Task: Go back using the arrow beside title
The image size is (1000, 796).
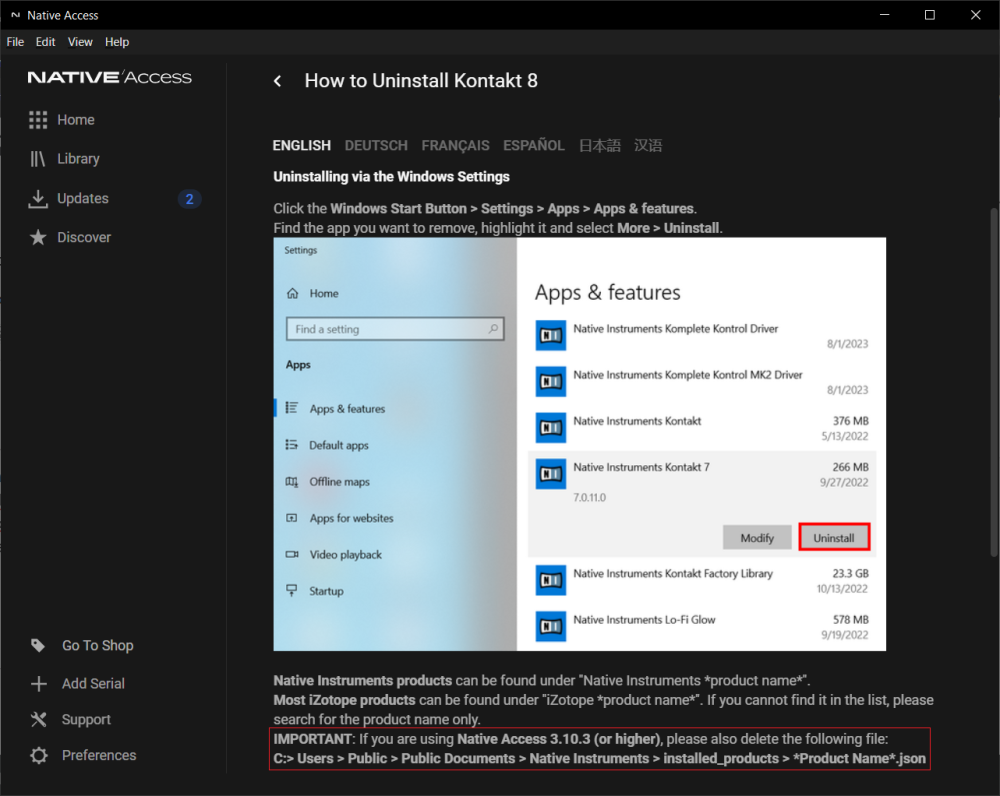Action: (x=277, y=81)
